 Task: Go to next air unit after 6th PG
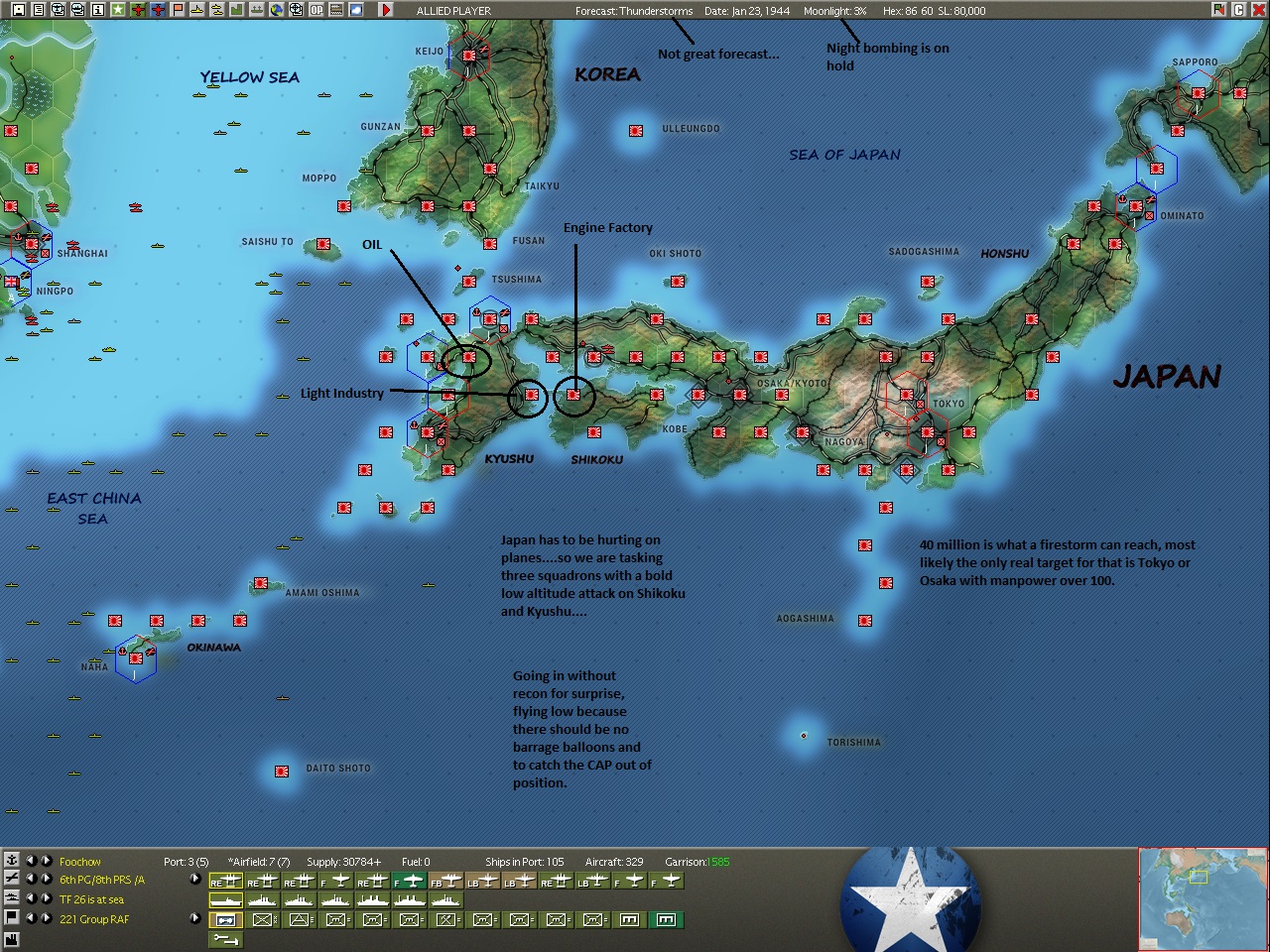pos(46,879)
